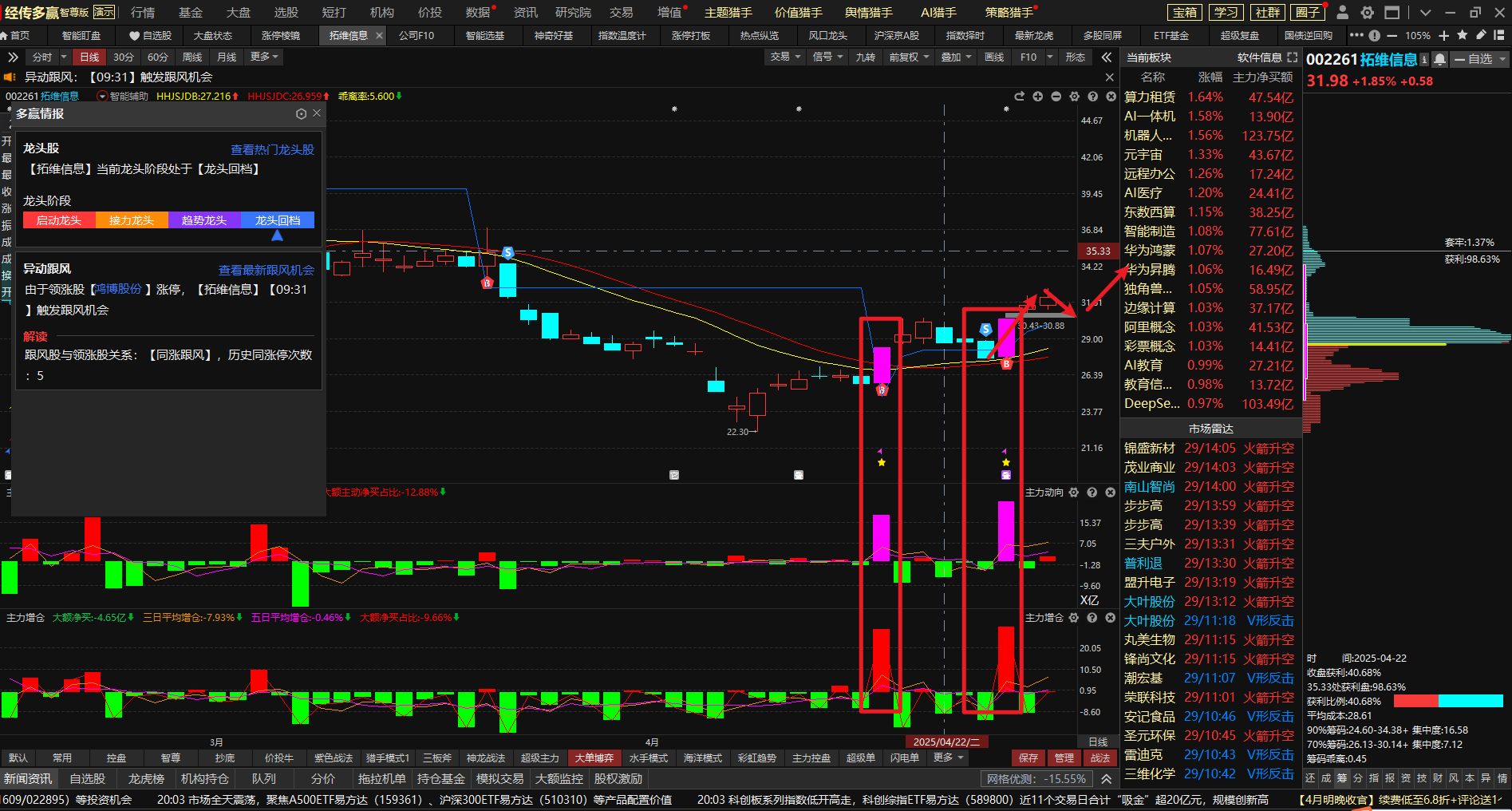
Task: Open more tabs via the three-dots icon
Action: (x=1356, y=35)
